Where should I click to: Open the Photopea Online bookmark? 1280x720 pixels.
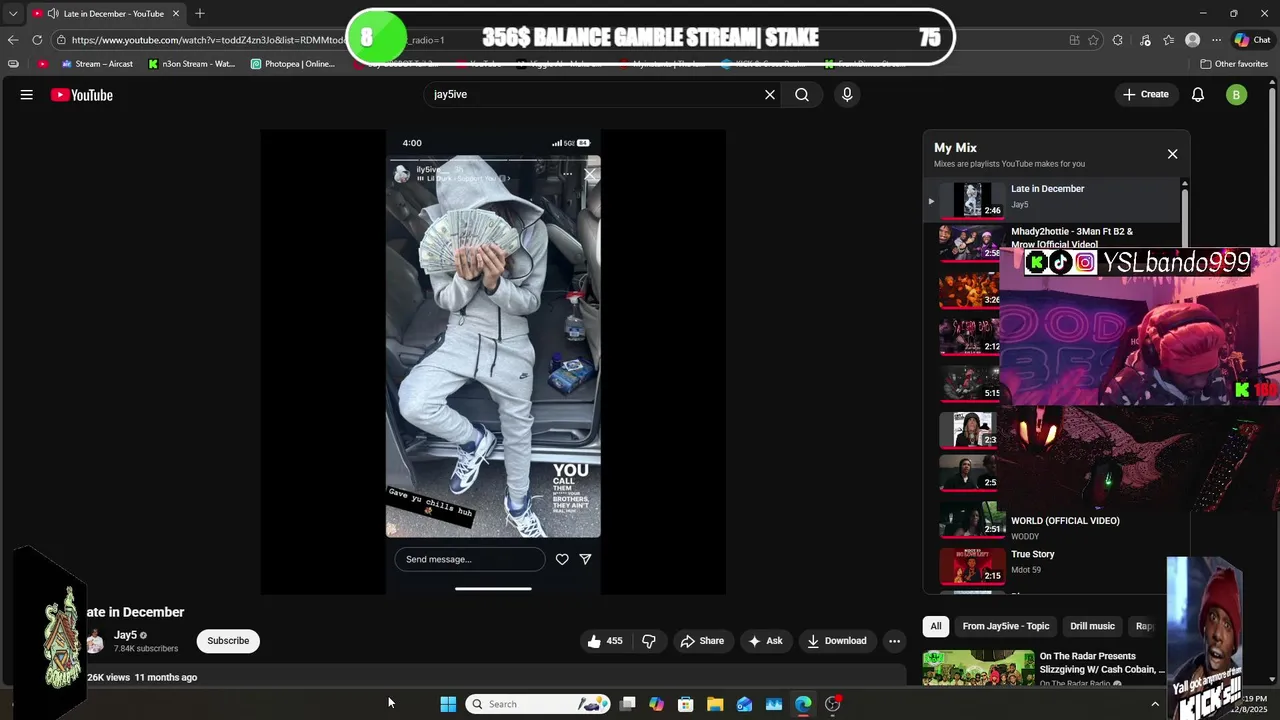[x=293, y=64]
